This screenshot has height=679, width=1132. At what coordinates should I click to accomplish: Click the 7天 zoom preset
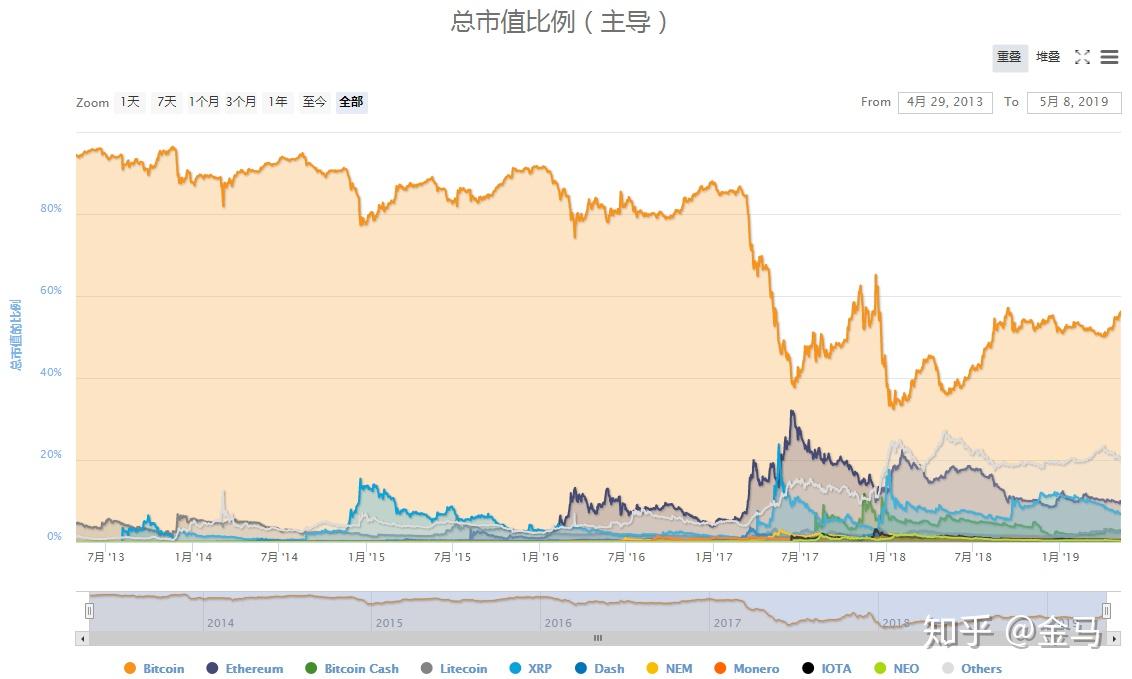[x=166, y=102]
